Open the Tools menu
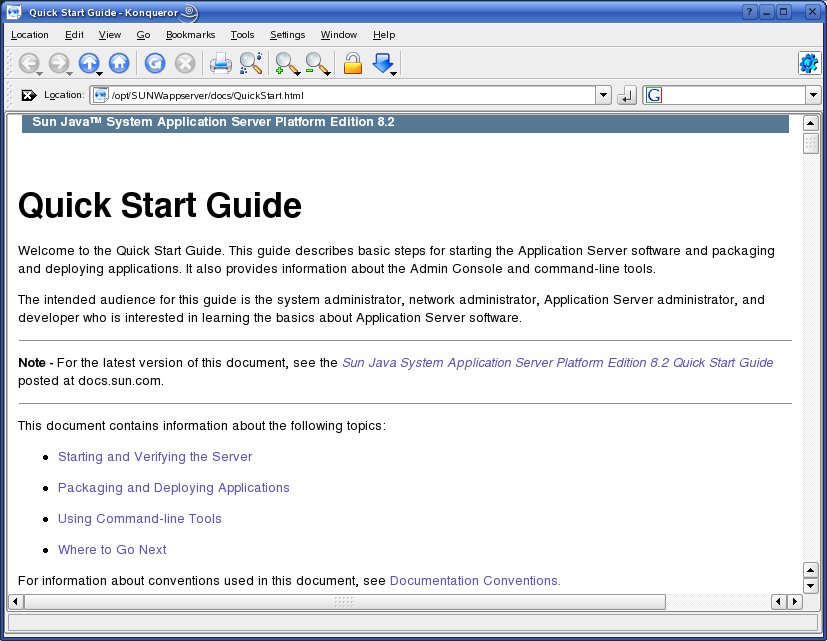Viewport: 827px width, 641px height. [x=242, y=35]
